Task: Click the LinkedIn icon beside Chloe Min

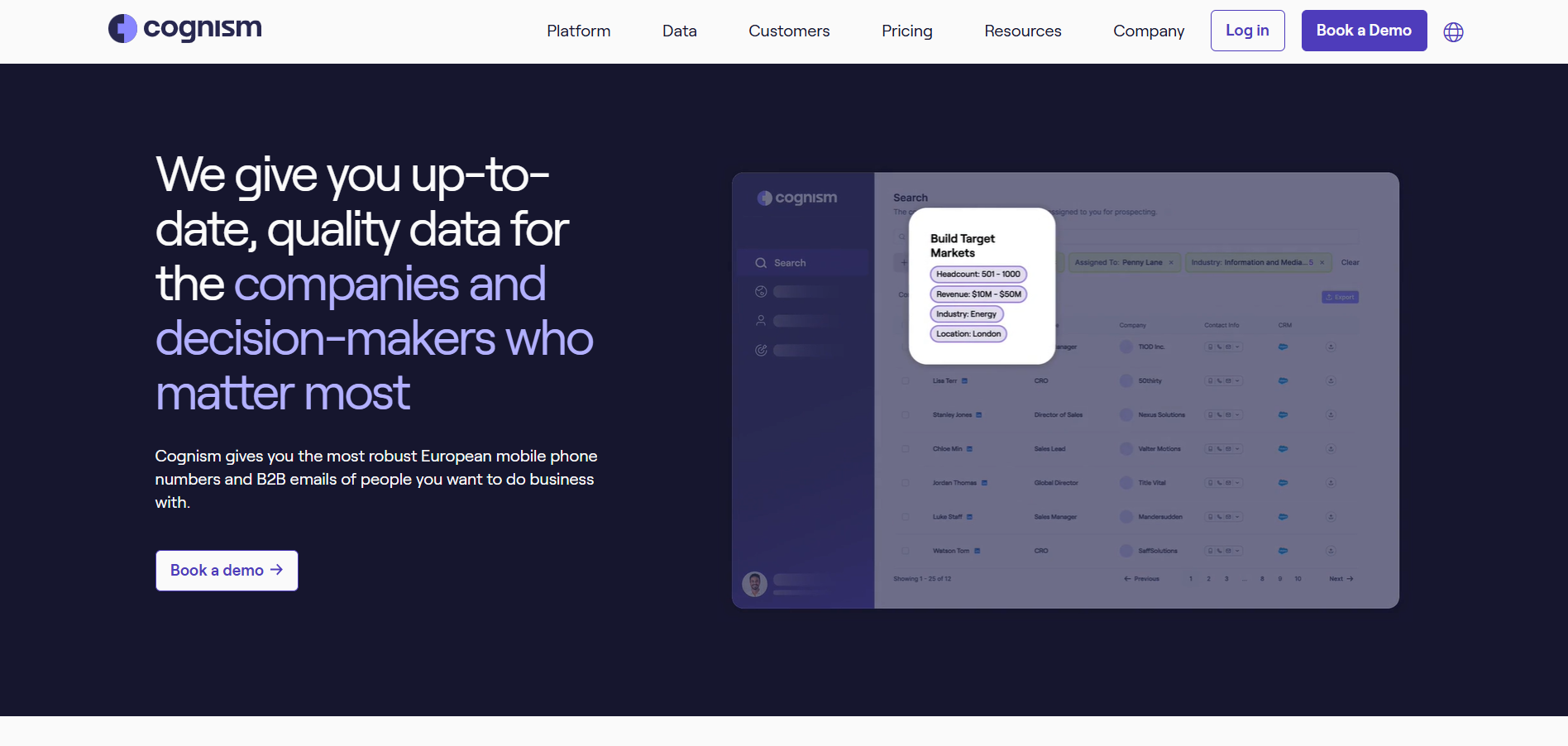Action: tap(969, 449)
